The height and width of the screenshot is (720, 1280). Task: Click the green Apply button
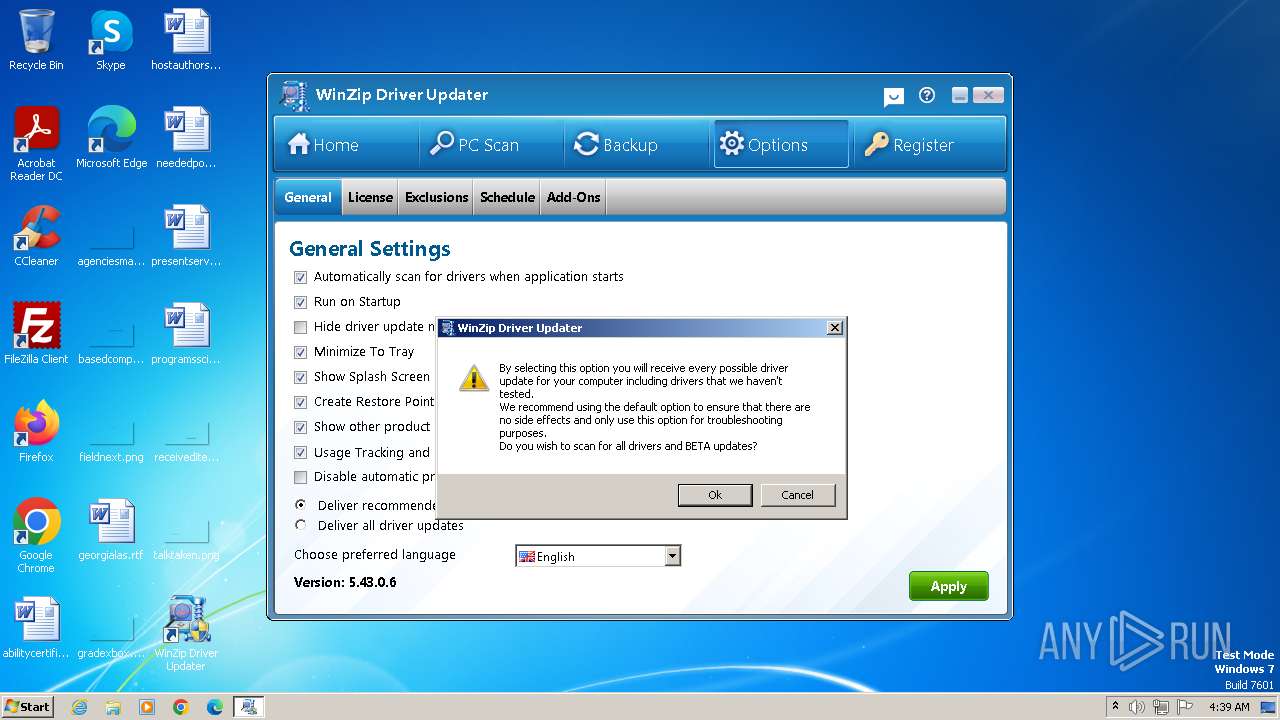(x=948, y=586)
